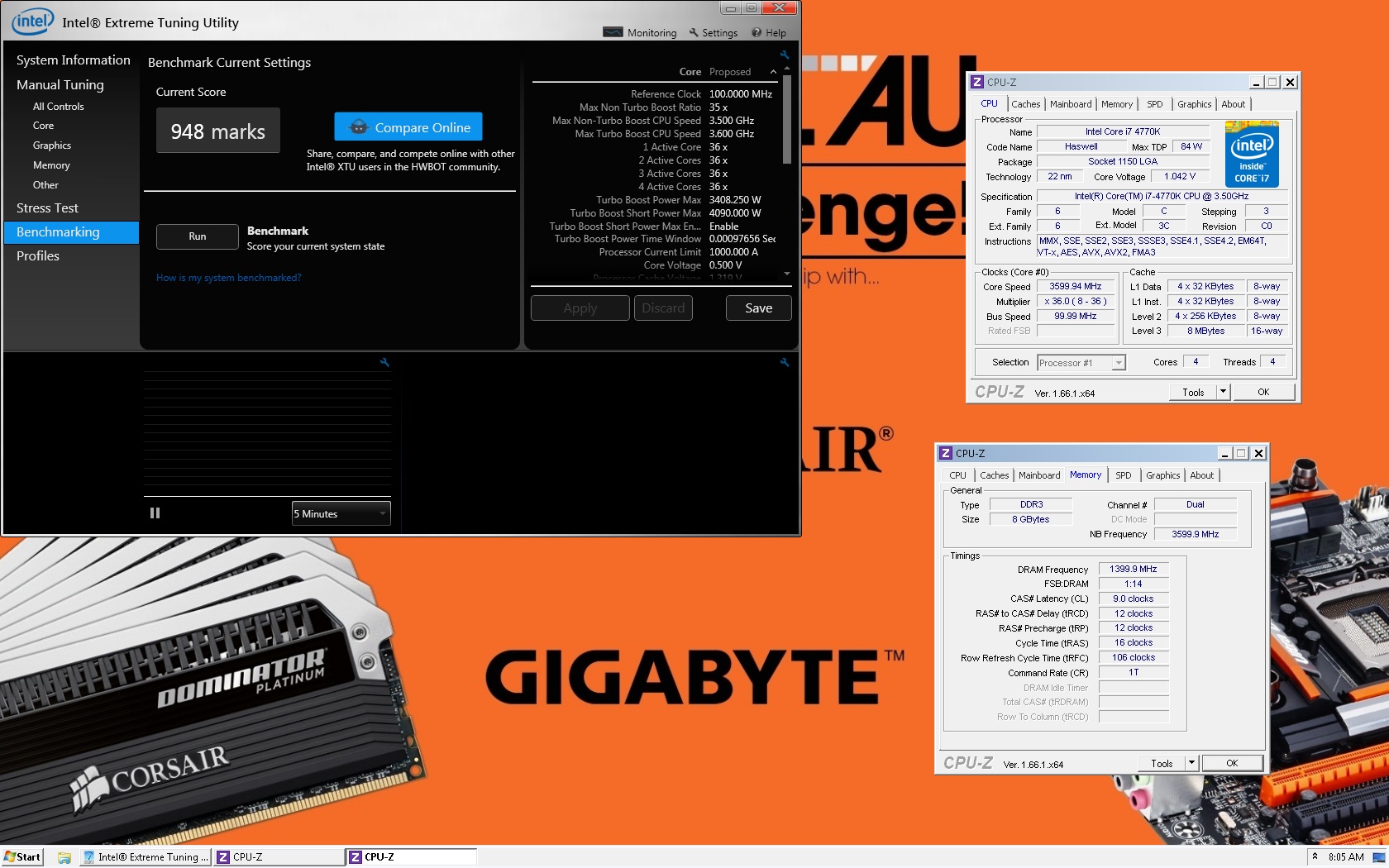Click Compare Online button
This screenshot has width=1389, height=868.
[x=408, y=127]
